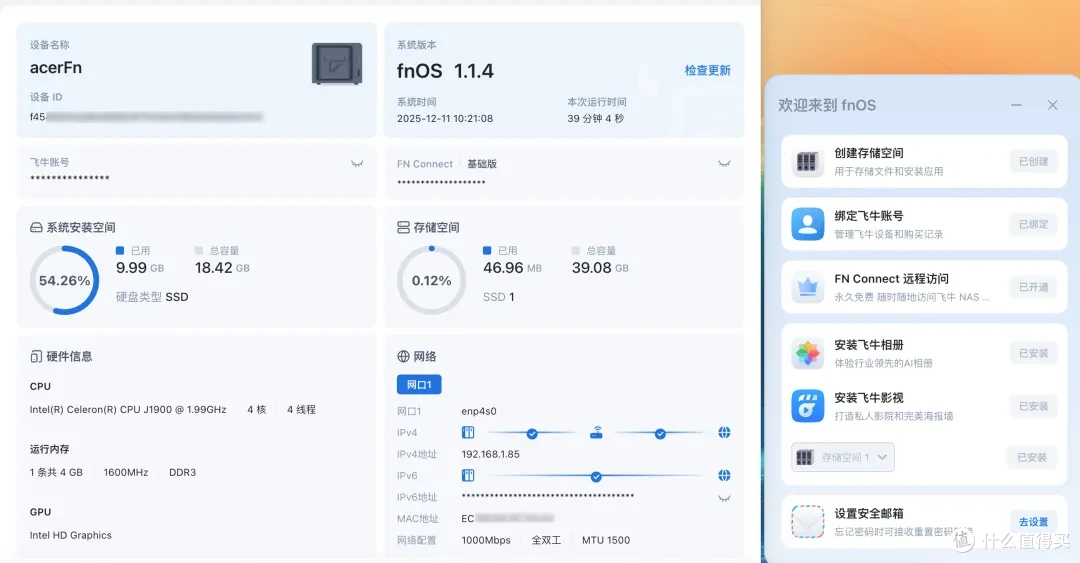
Task: Click 去设置 for security mailbox
Action: [1033, 522]
